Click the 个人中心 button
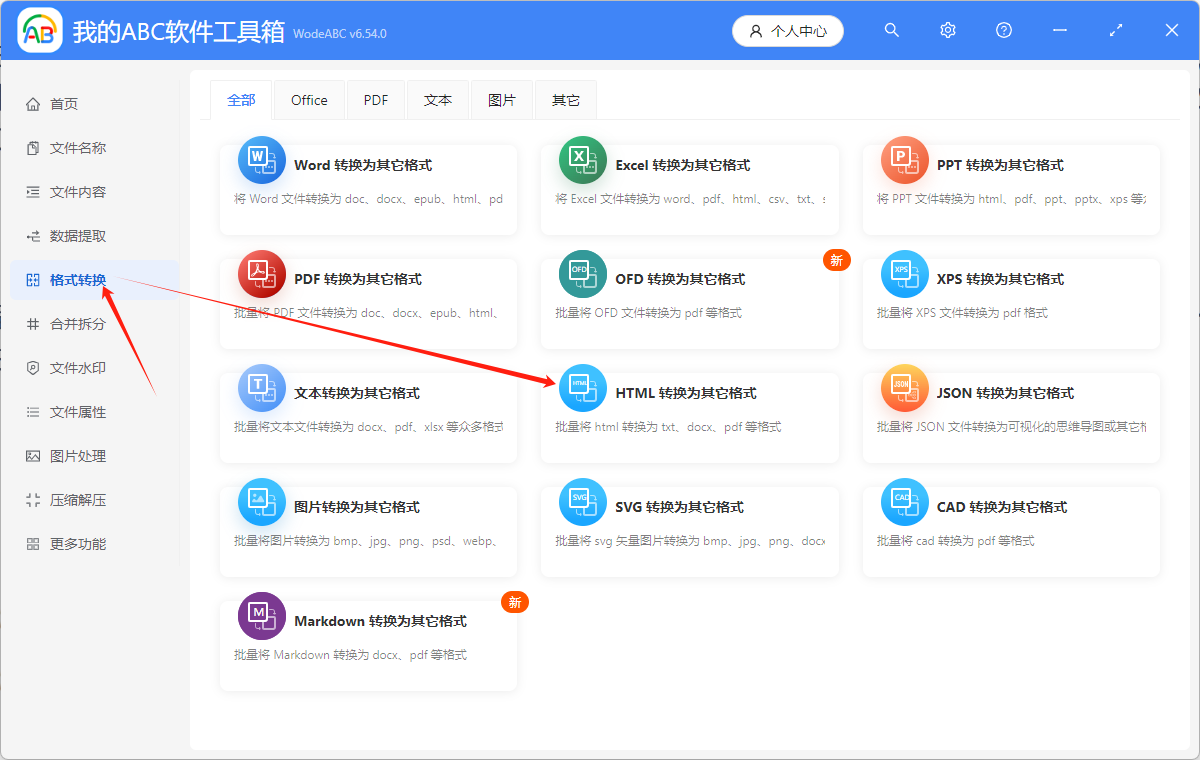Viewport: 1200px width, 760px height. coord(787,30)
